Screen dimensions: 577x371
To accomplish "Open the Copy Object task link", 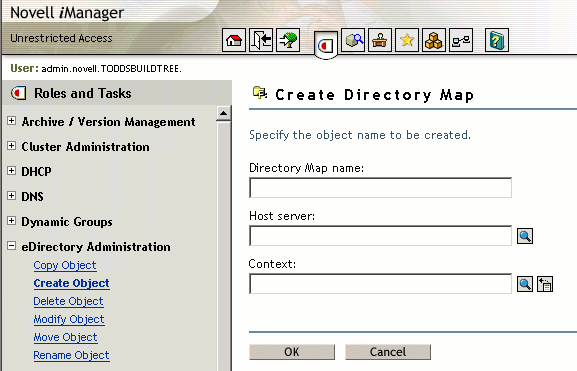I will pos(65,265).
